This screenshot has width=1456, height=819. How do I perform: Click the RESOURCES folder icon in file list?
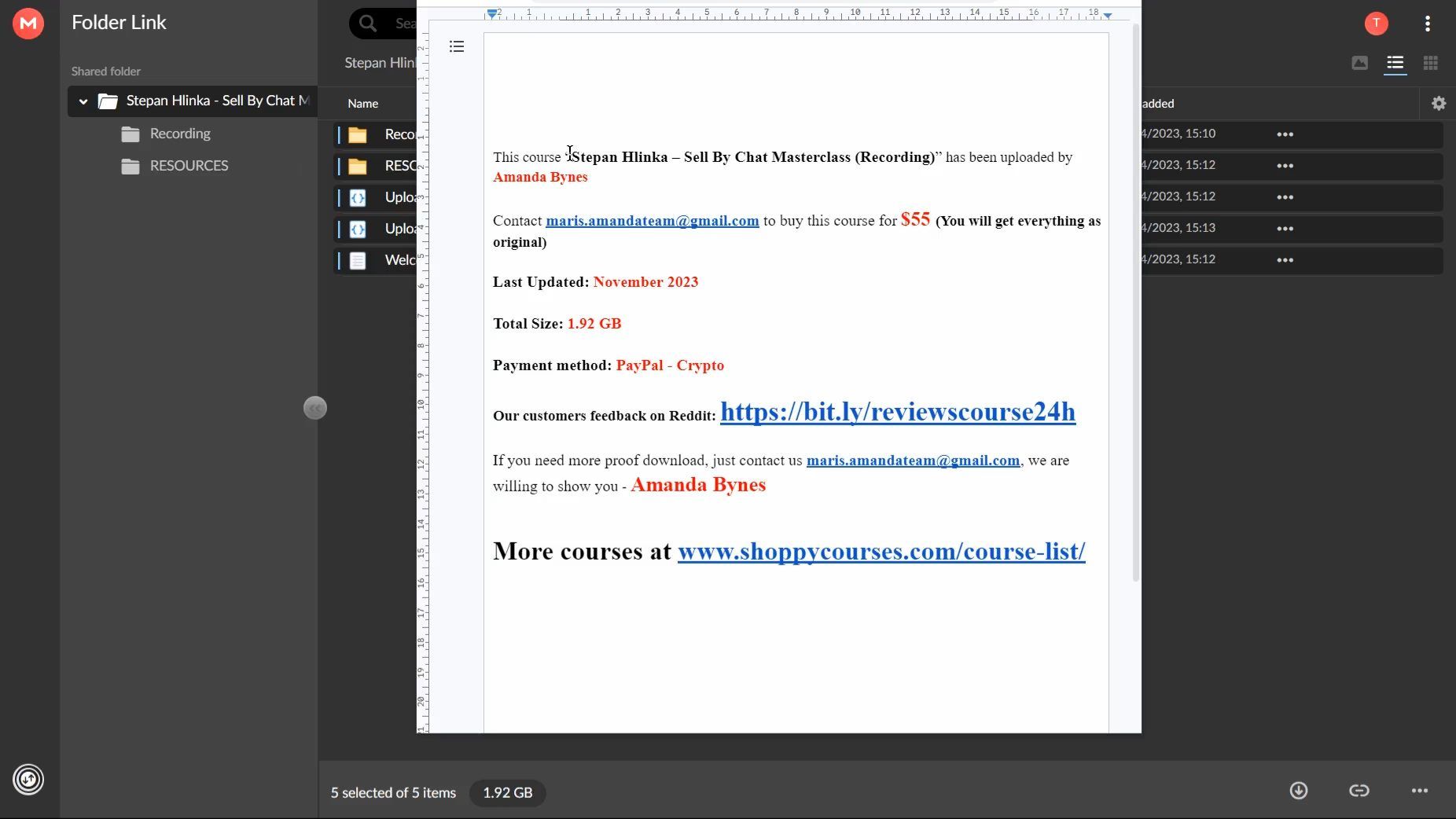pos(358,167)
